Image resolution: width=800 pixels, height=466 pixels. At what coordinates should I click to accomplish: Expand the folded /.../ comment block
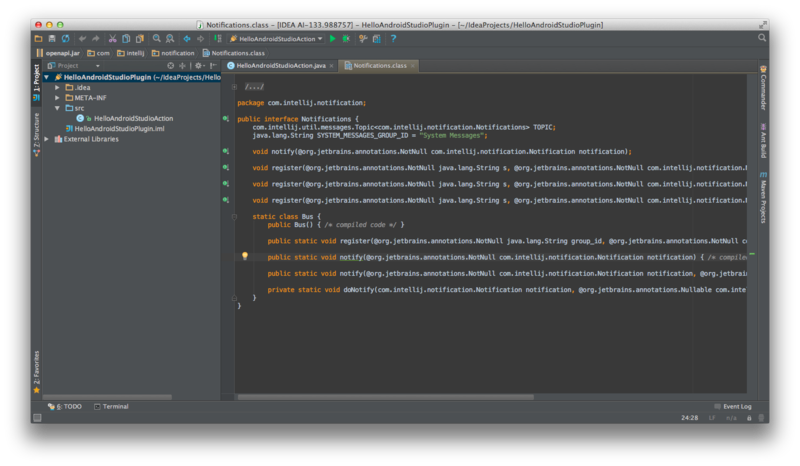tap(234, 87)
